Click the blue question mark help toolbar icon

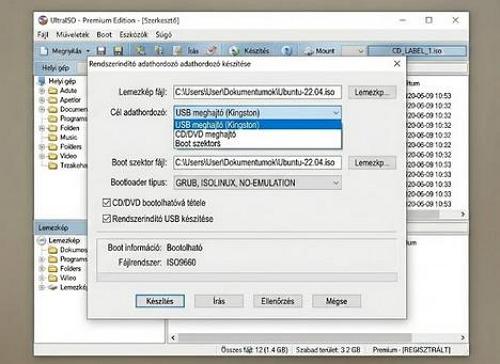[x=286, y=51]
